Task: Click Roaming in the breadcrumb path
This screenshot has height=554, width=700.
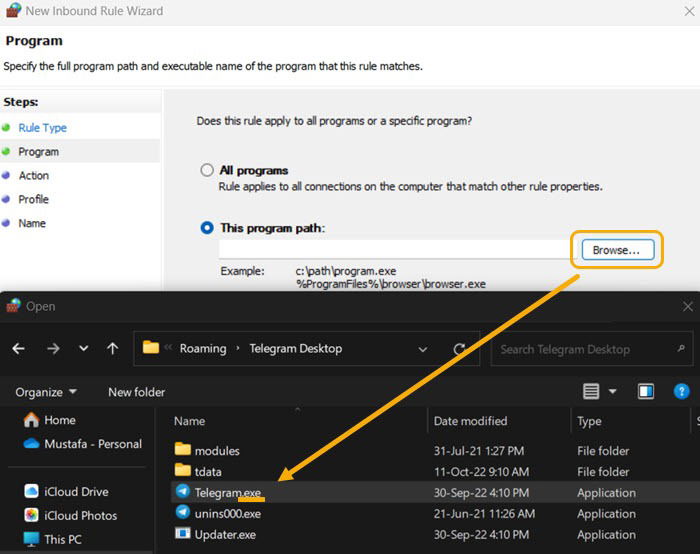Action: point(203,349)
